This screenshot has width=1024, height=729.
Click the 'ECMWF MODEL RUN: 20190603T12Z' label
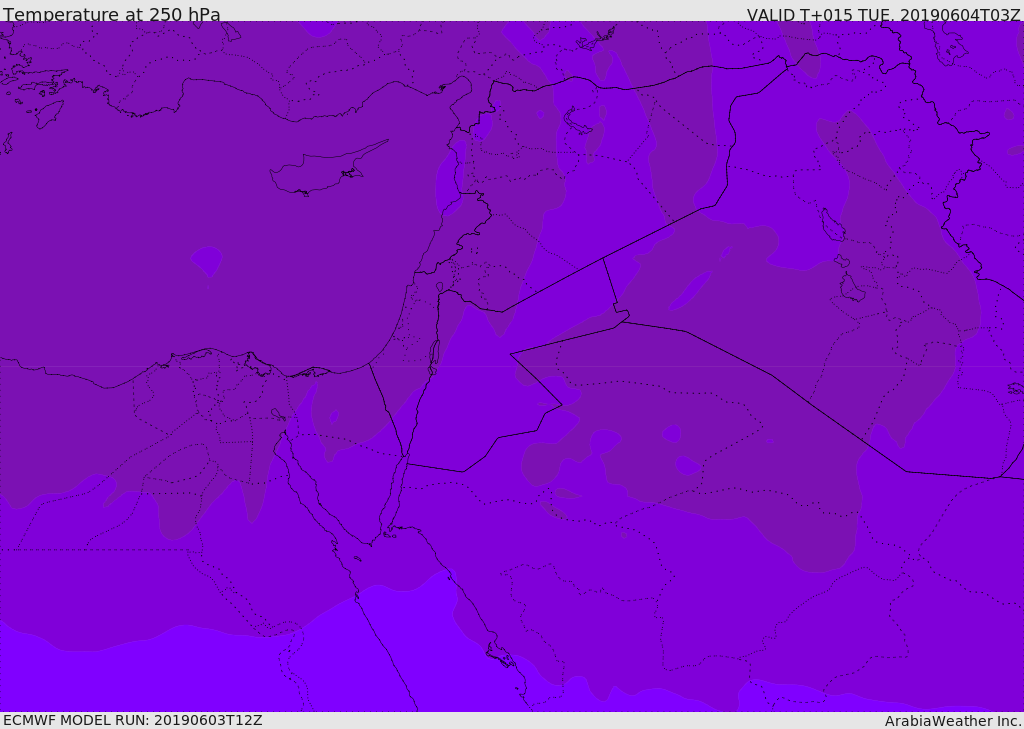click(x=133, y=720)
